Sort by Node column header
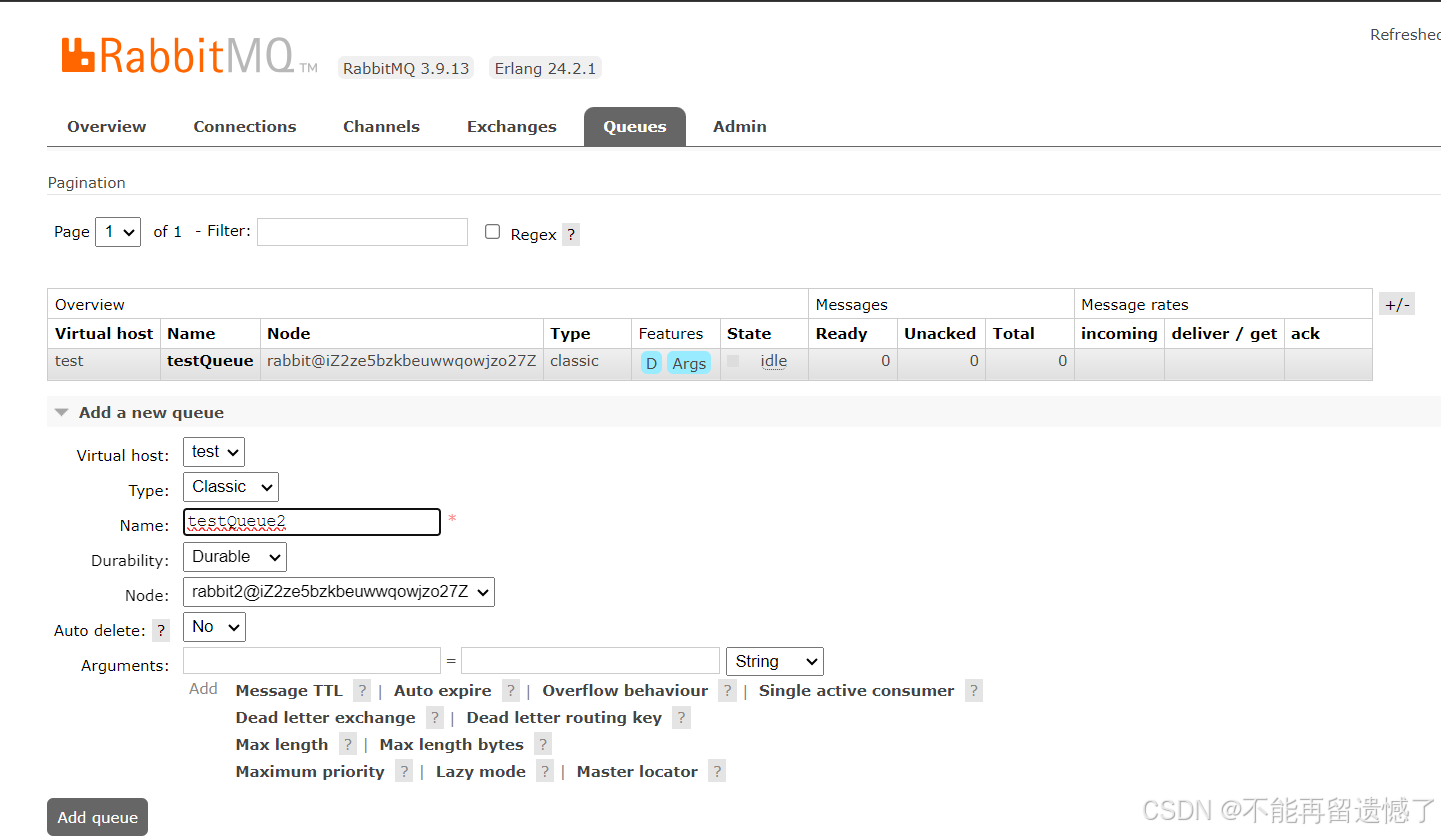The image size is (1441, 836). 289,333
